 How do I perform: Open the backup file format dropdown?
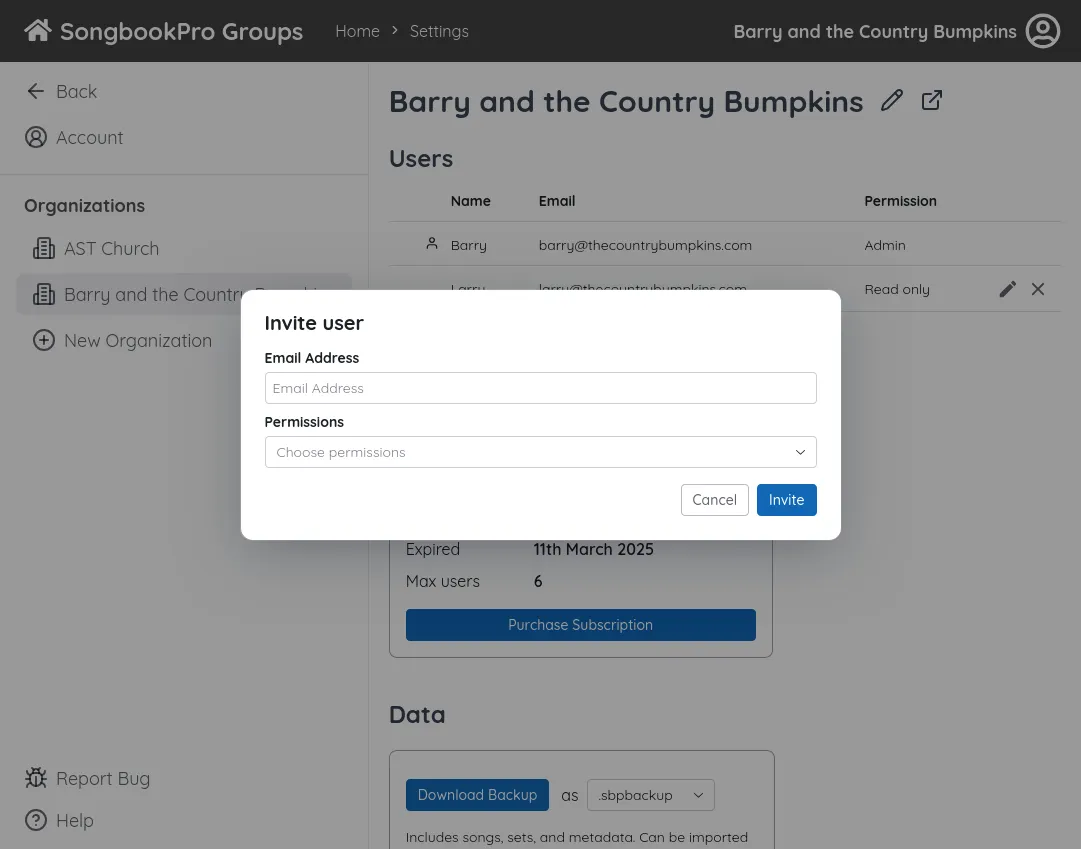tap(650, 795)
